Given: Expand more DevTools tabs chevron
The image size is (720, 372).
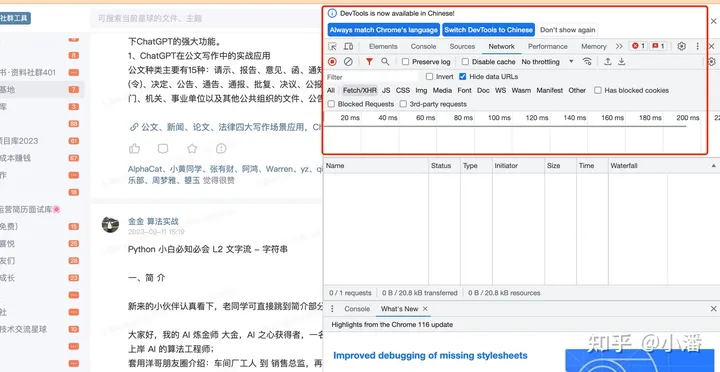Looking at the screenshot, I should (619, 46).
